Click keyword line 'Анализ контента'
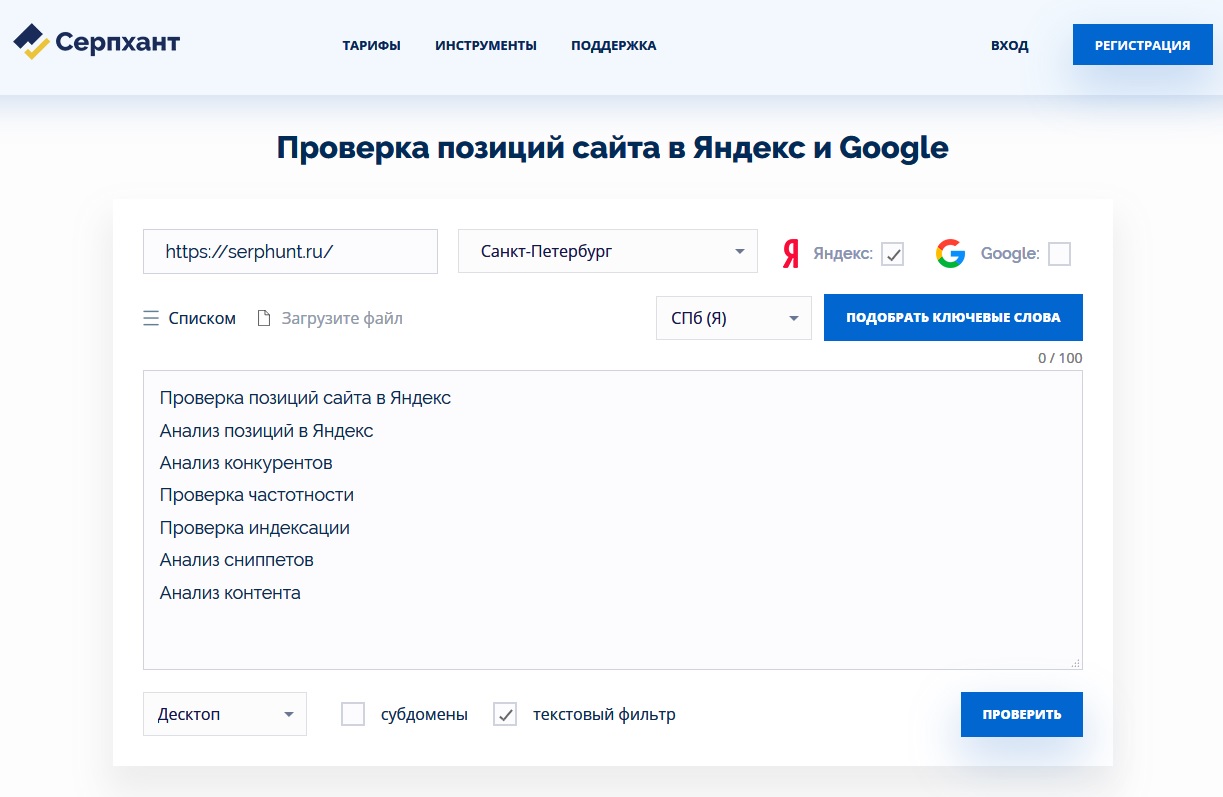The image size is (1223, 797). tap(230, 593)
